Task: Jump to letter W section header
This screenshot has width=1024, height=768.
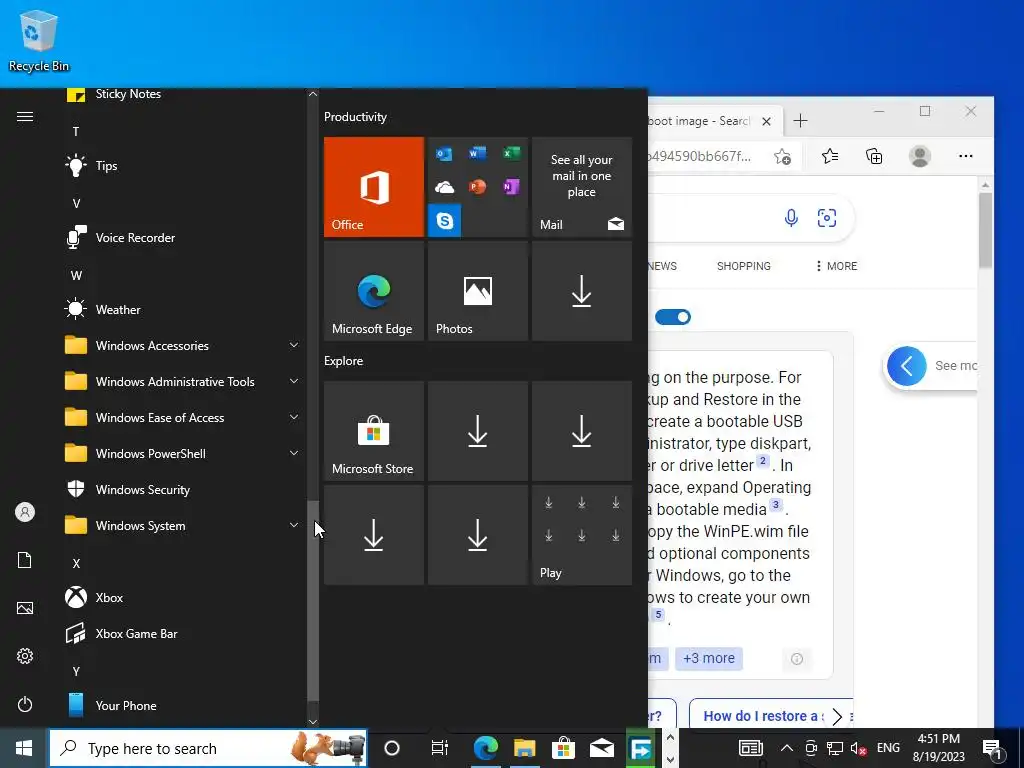Action: tap(76, 275)
